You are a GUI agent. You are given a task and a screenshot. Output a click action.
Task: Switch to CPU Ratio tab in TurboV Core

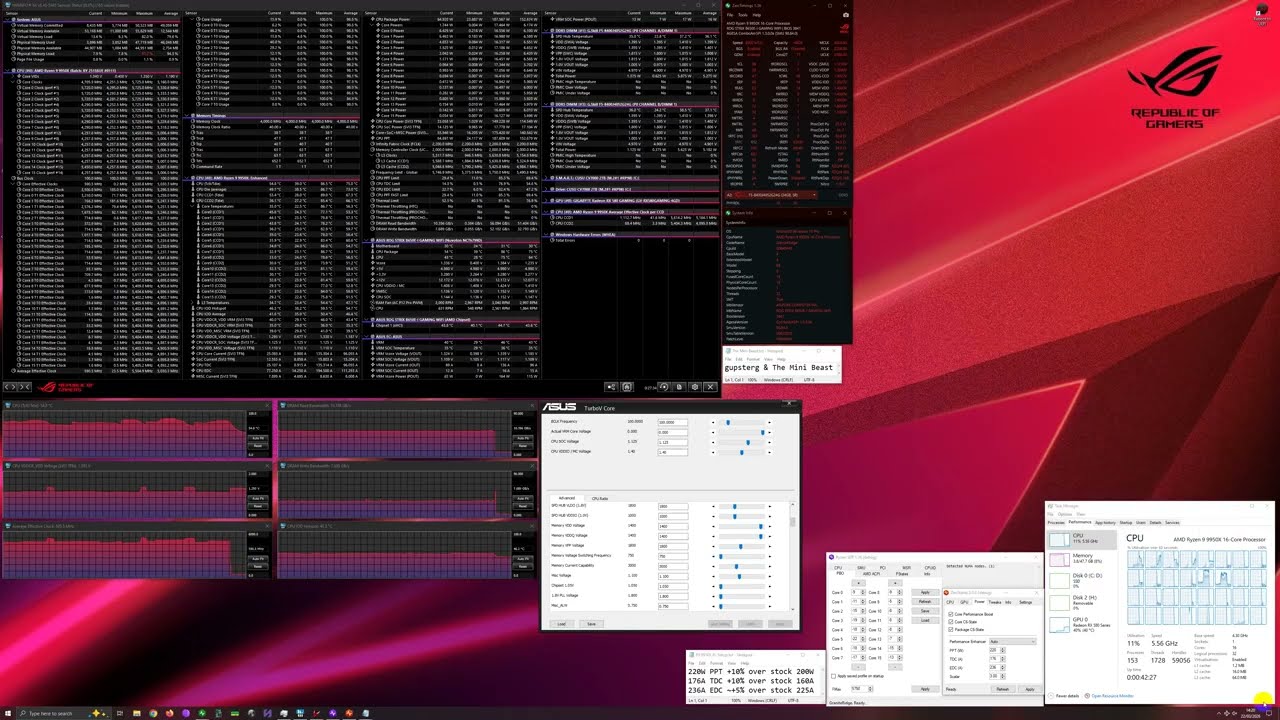click(600, 499)
